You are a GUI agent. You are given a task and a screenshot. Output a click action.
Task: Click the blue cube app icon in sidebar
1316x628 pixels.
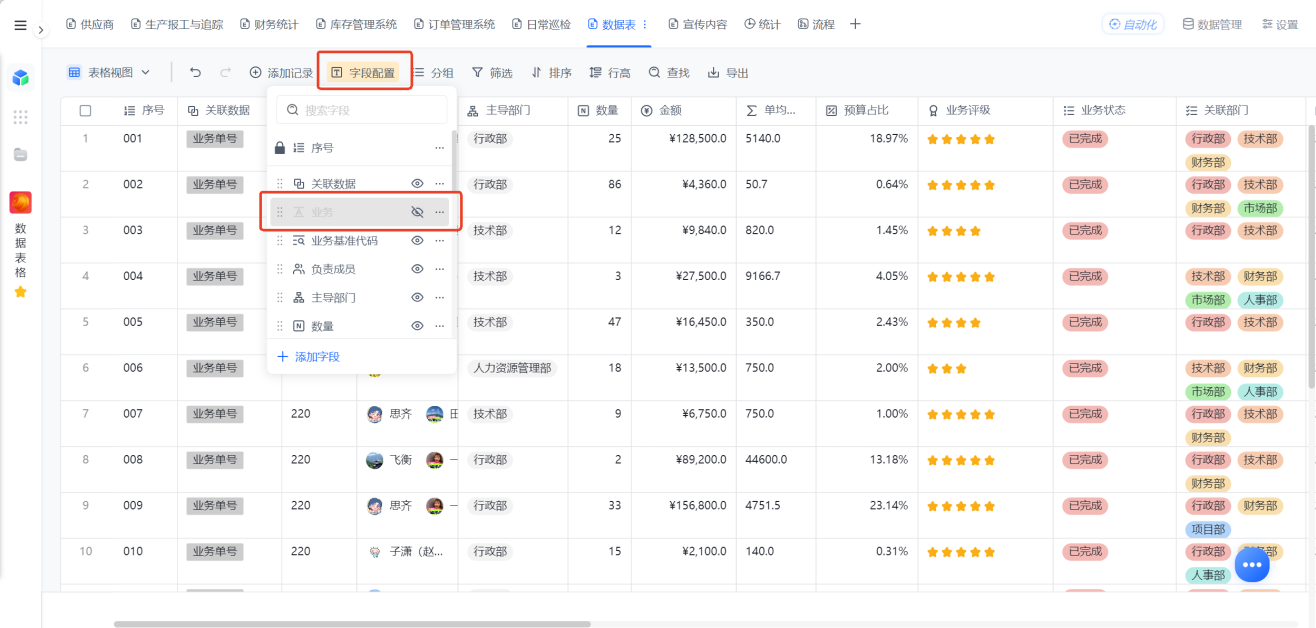click(x=20, y=78)
